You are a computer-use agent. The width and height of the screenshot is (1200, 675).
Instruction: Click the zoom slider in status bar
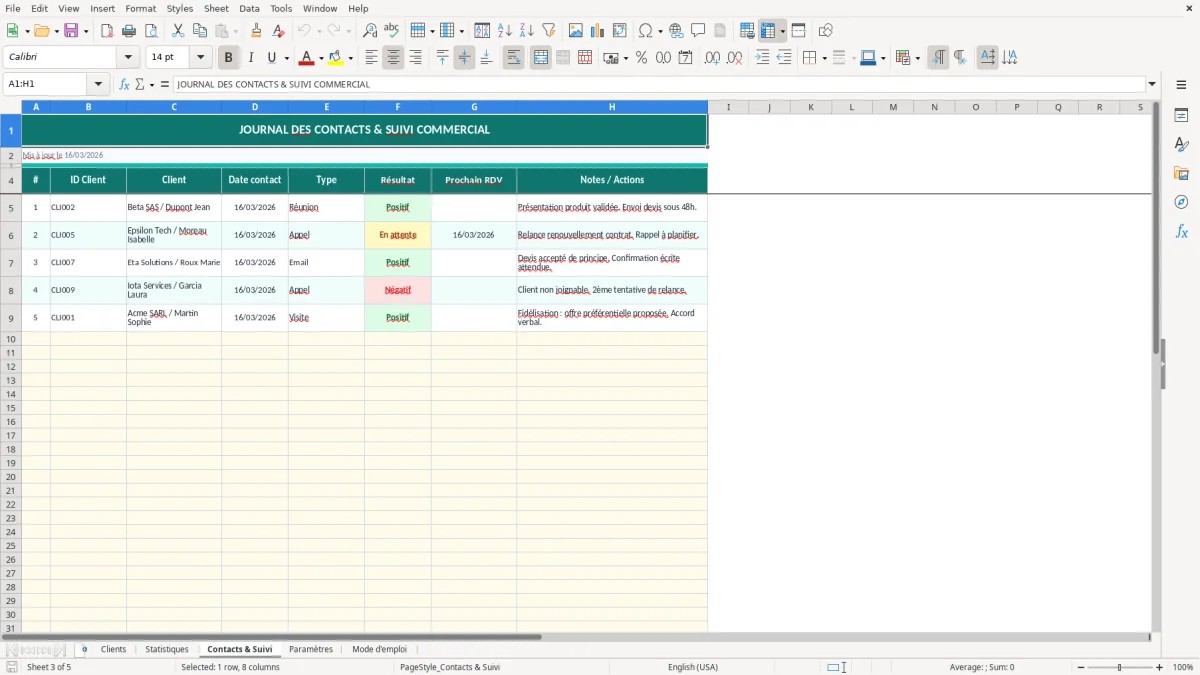tap(1119, 667)
